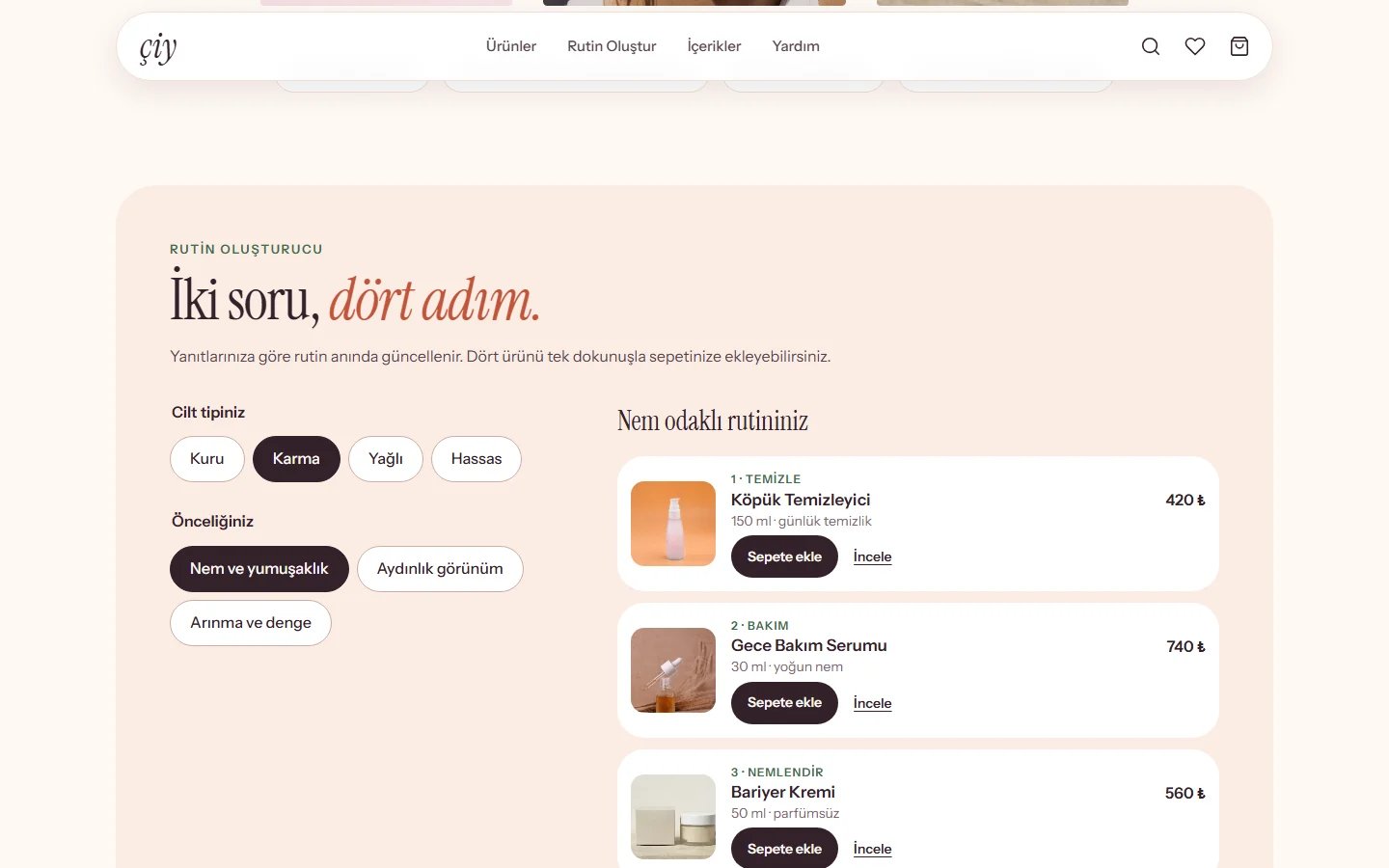Open Bariyer Kremi product thumbnail
Screen dimensions: 1389x868
tap(673, 817)
